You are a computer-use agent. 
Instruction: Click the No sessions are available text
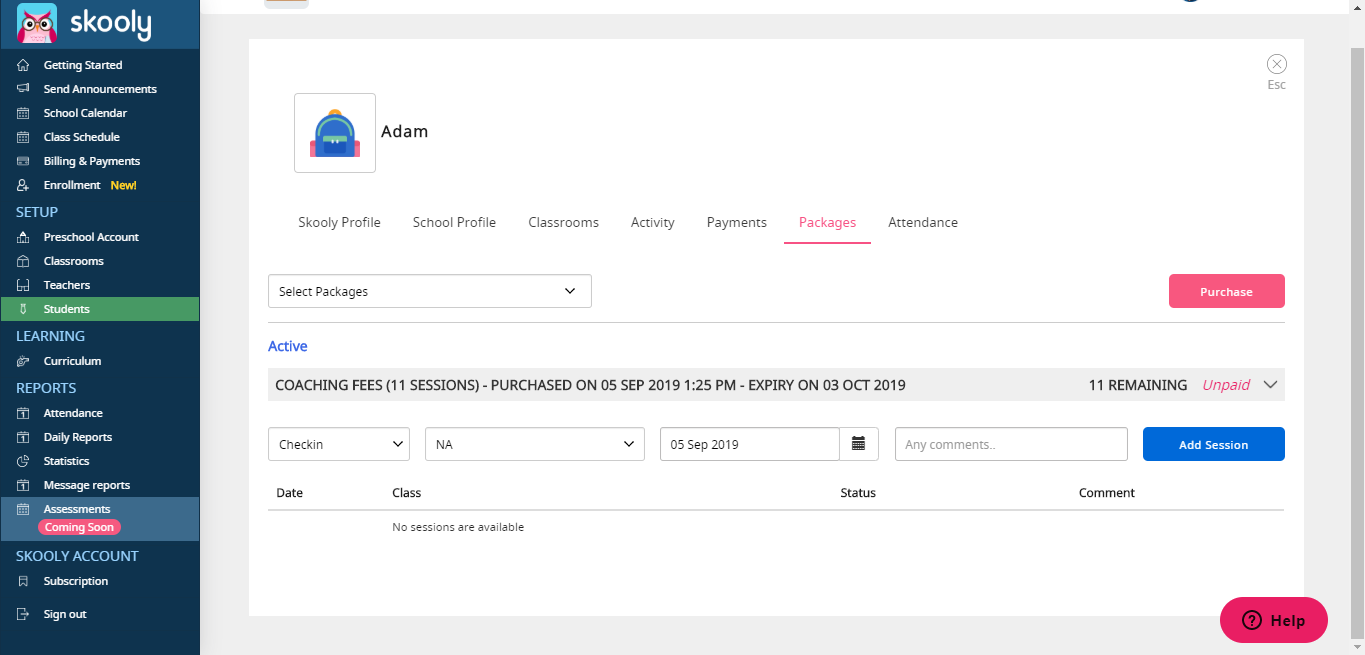pyautogui.click(x=458, y=527)
